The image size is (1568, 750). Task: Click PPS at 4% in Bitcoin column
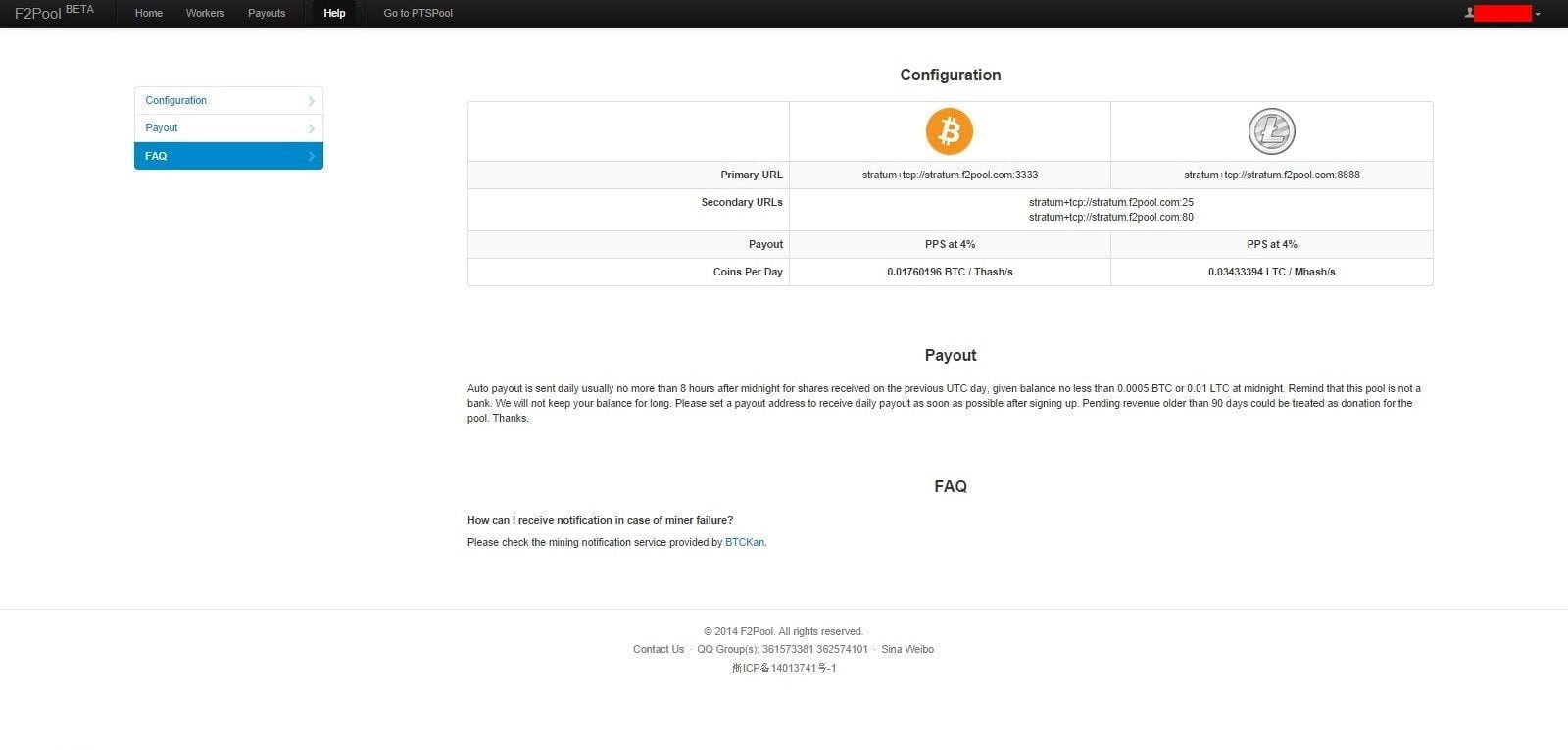pos(950,244)
